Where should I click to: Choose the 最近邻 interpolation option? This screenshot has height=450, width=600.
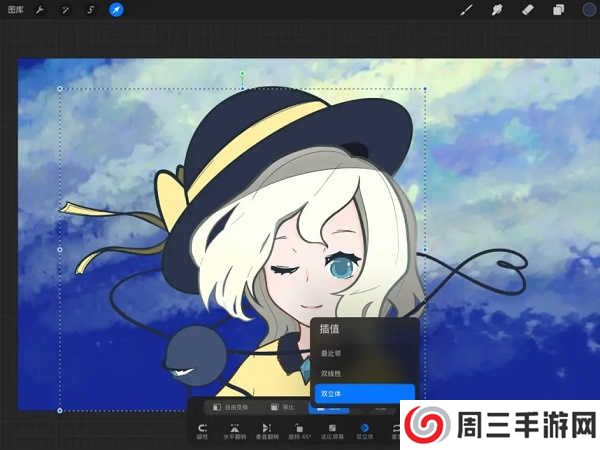(365, 353)
